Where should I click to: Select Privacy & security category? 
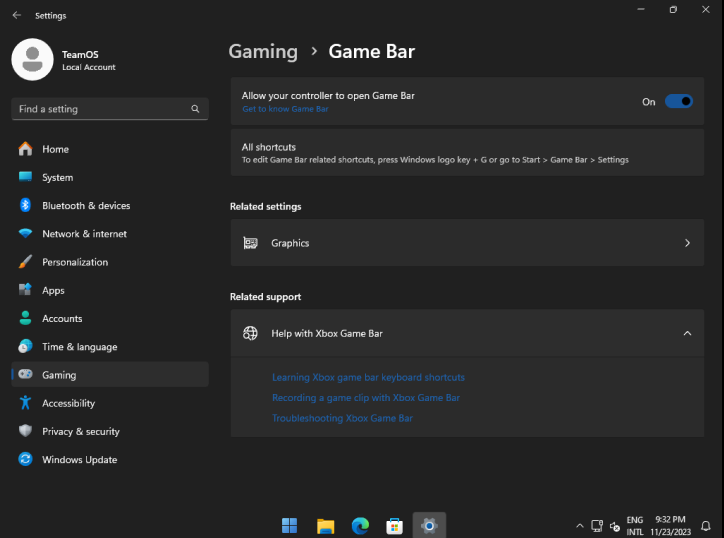tap(110, 431)
